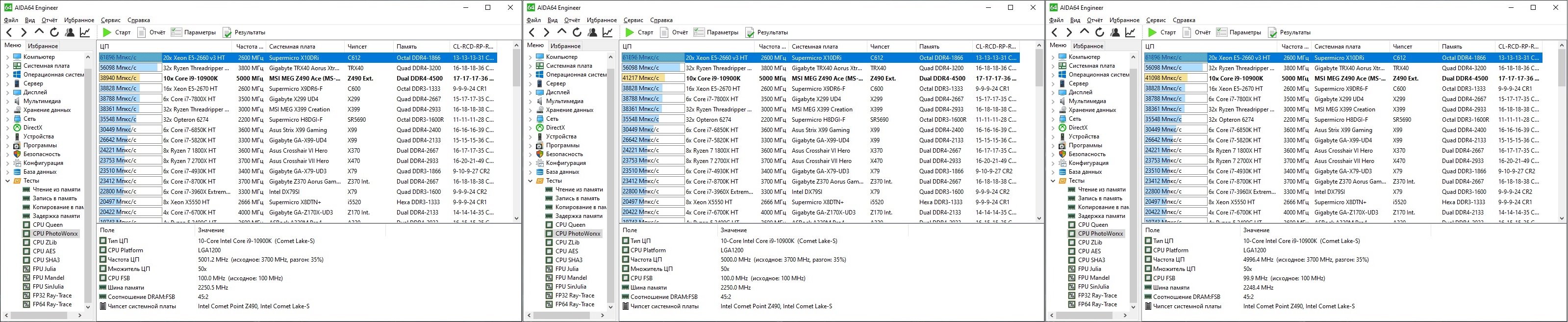Open Сервис menu in middle AIDA64 window
This screenshot has height=322, width=1568.
click(633, 20)
